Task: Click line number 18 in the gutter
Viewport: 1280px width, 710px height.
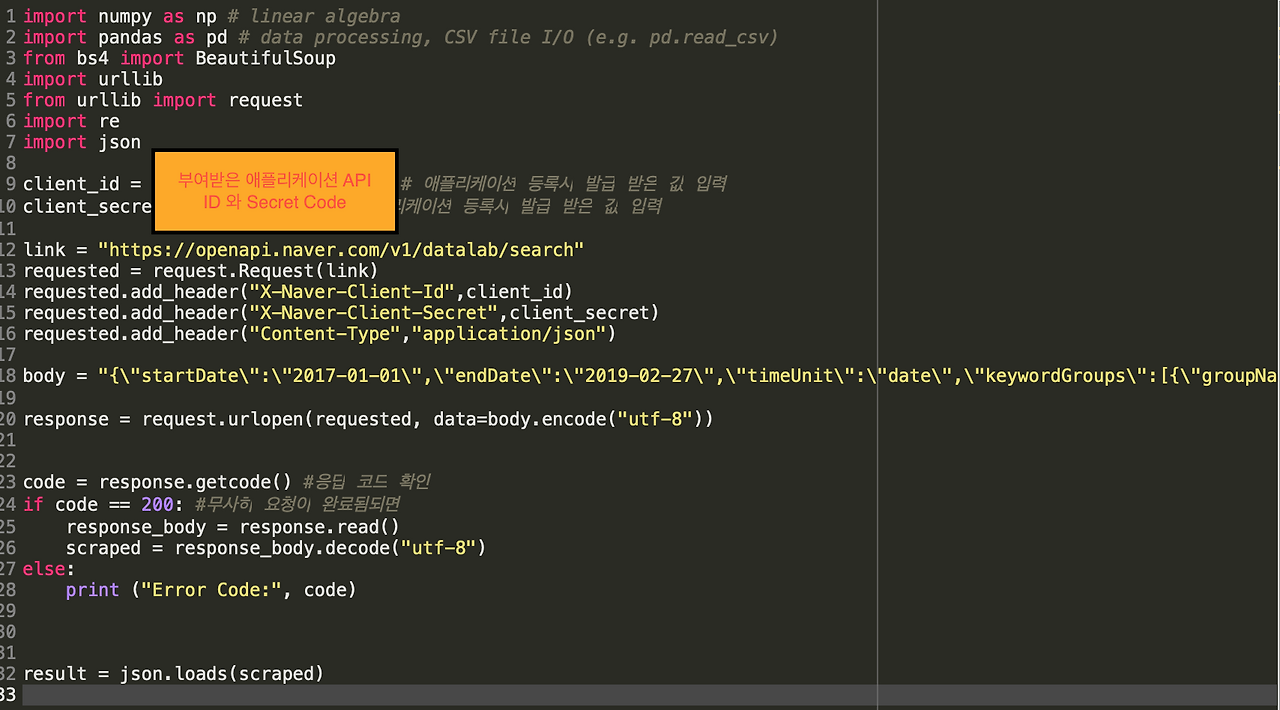Action: (x=7, y=376)
